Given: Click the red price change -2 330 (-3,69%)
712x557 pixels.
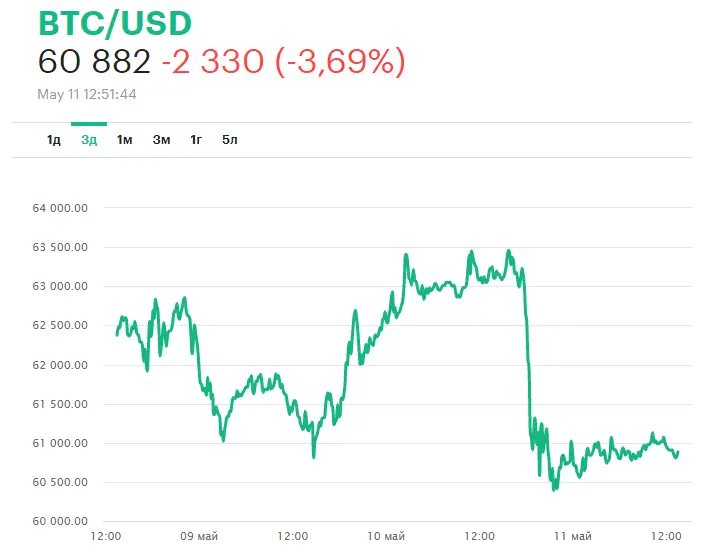Looking at the screenshot, I should (x=283, y=62).
